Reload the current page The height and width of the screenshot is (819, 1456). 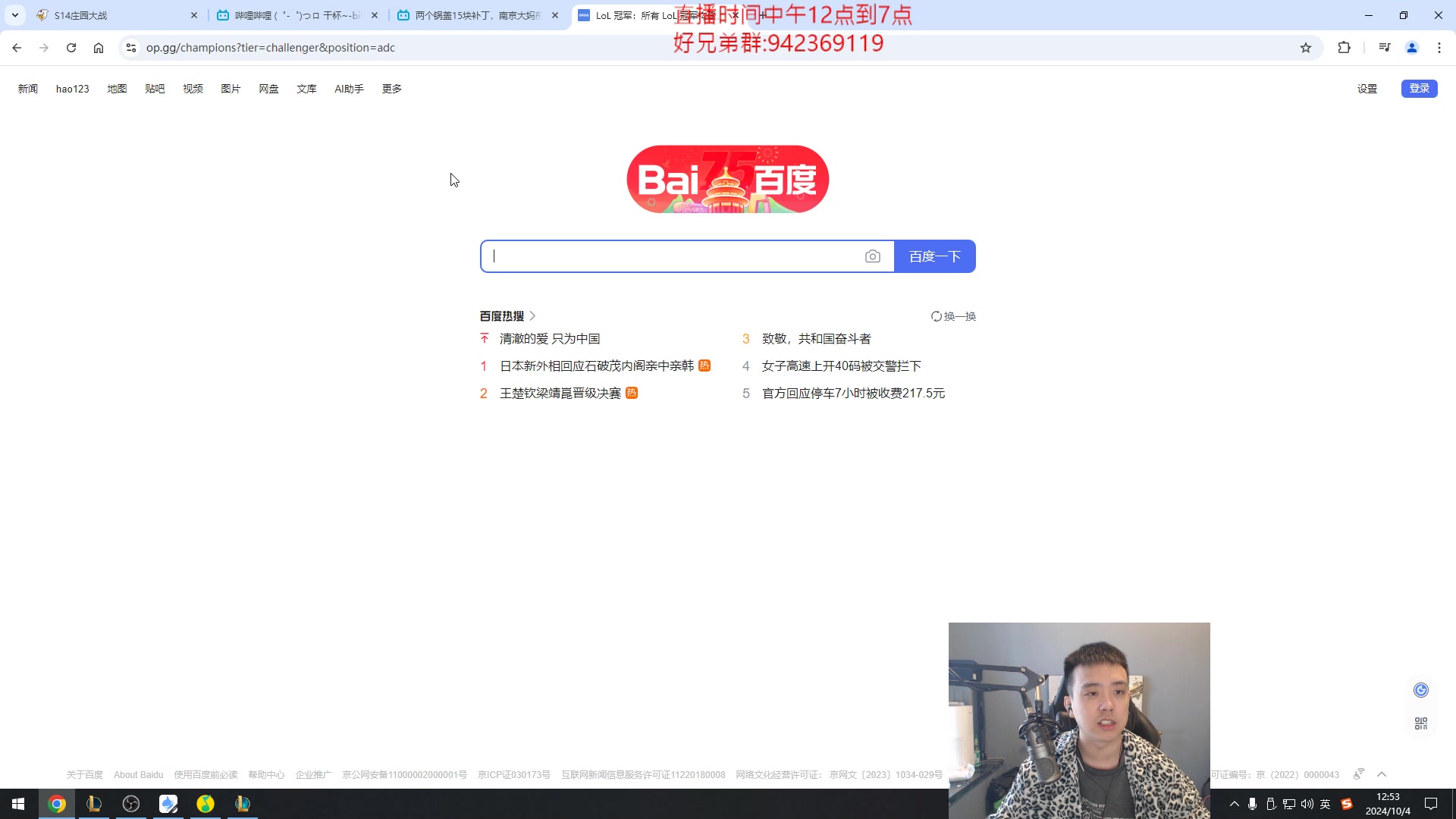coord(71,48)
